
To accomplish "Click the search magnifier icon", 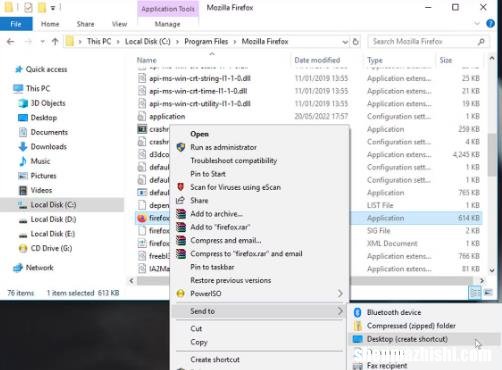I will click(x=481, y=42).
